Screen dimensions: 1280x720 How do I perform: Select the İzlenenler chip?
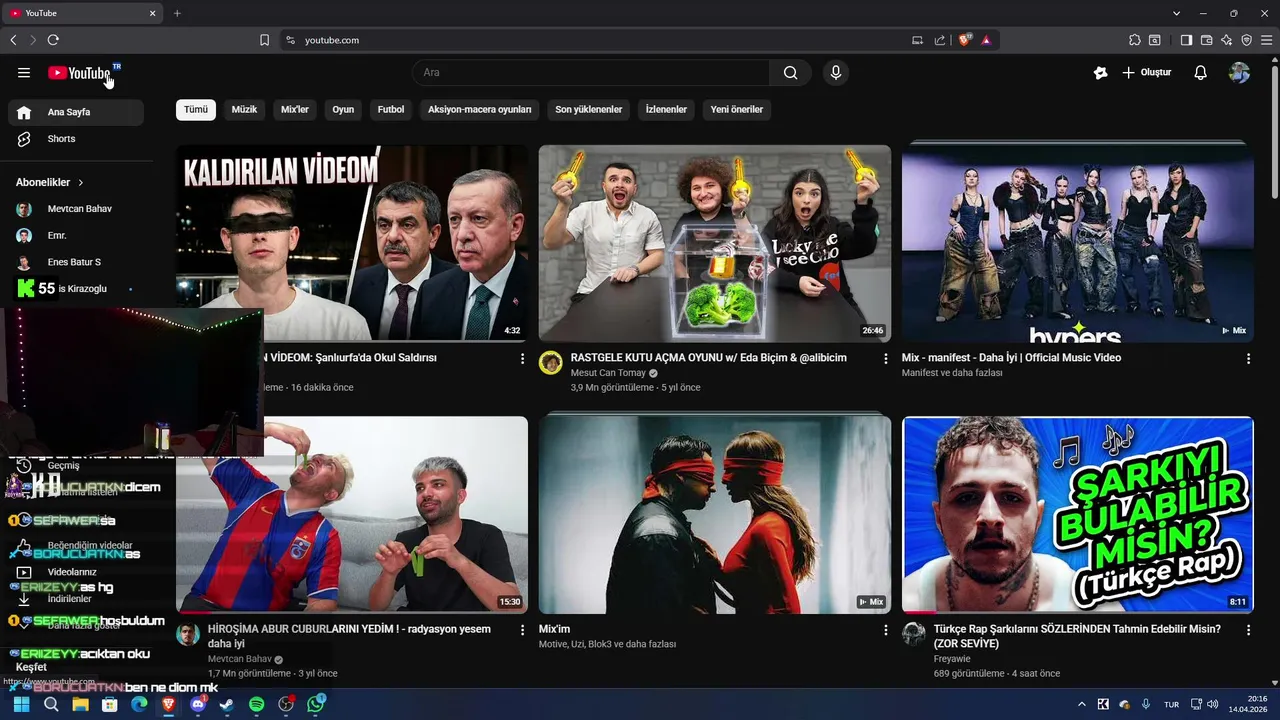[x=666, y=109]
